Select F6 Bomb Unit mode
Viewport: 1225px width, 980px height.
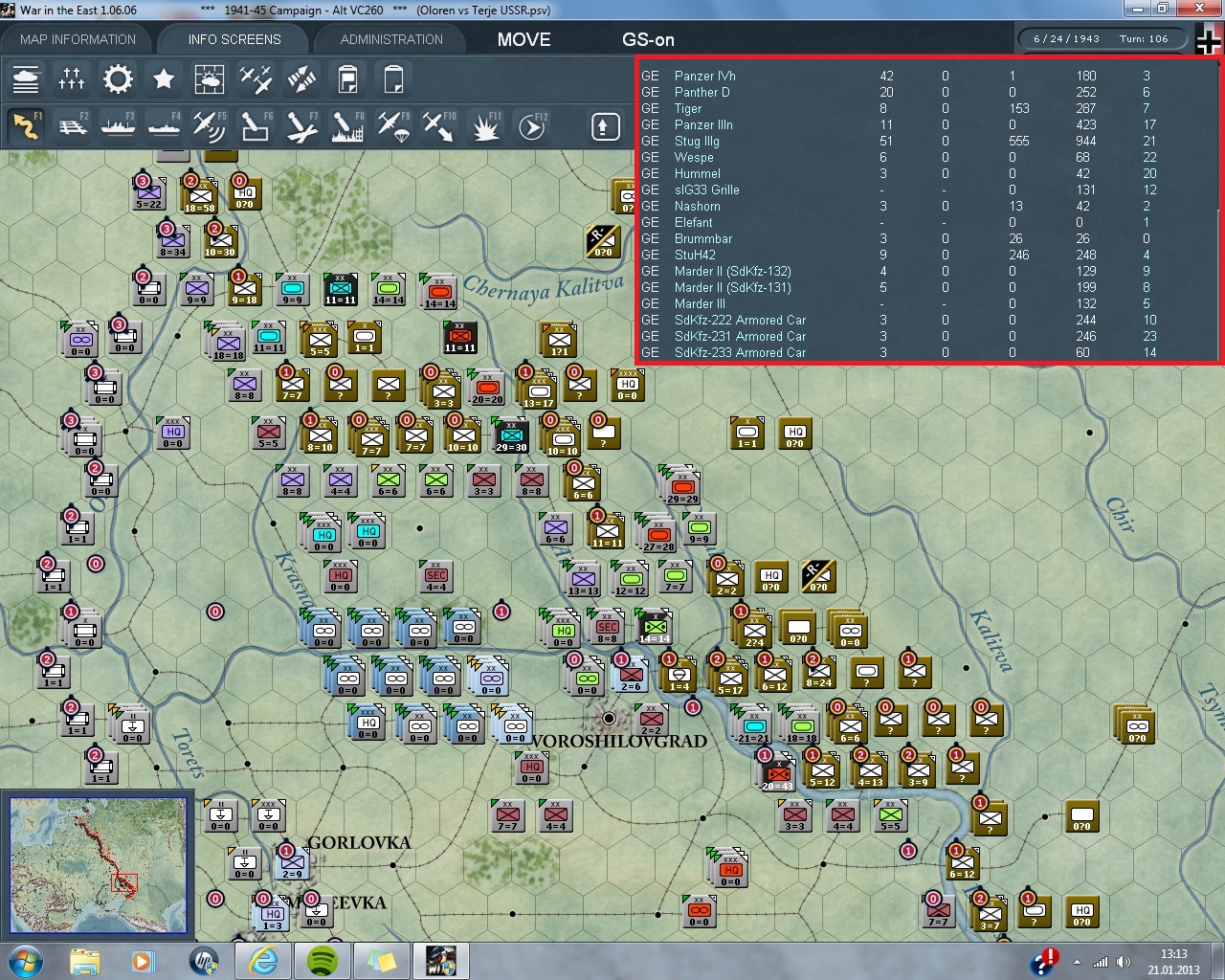pos(256,126)
